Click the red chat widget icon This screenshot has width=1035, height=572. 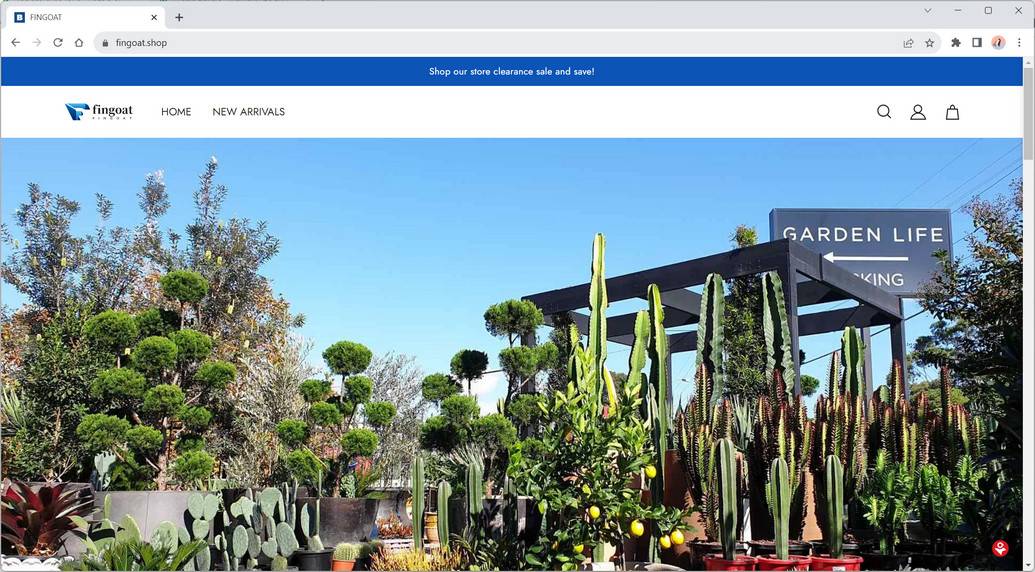coord(1000,548)
